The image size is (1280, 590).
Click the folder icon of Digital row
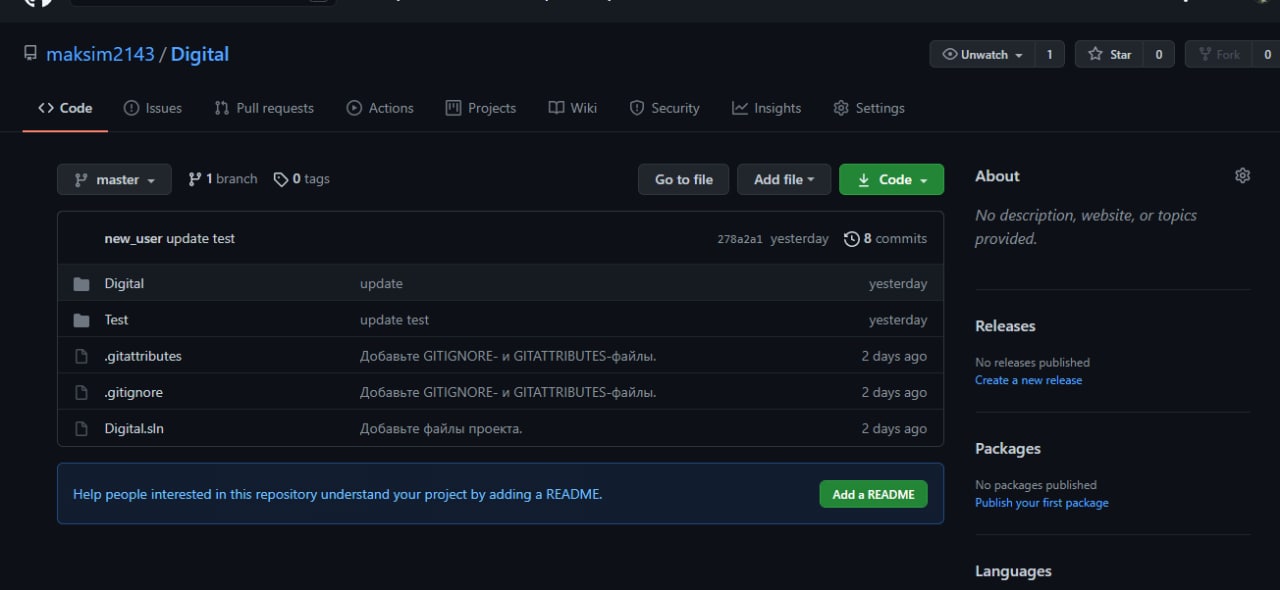(x=82, y=284)
